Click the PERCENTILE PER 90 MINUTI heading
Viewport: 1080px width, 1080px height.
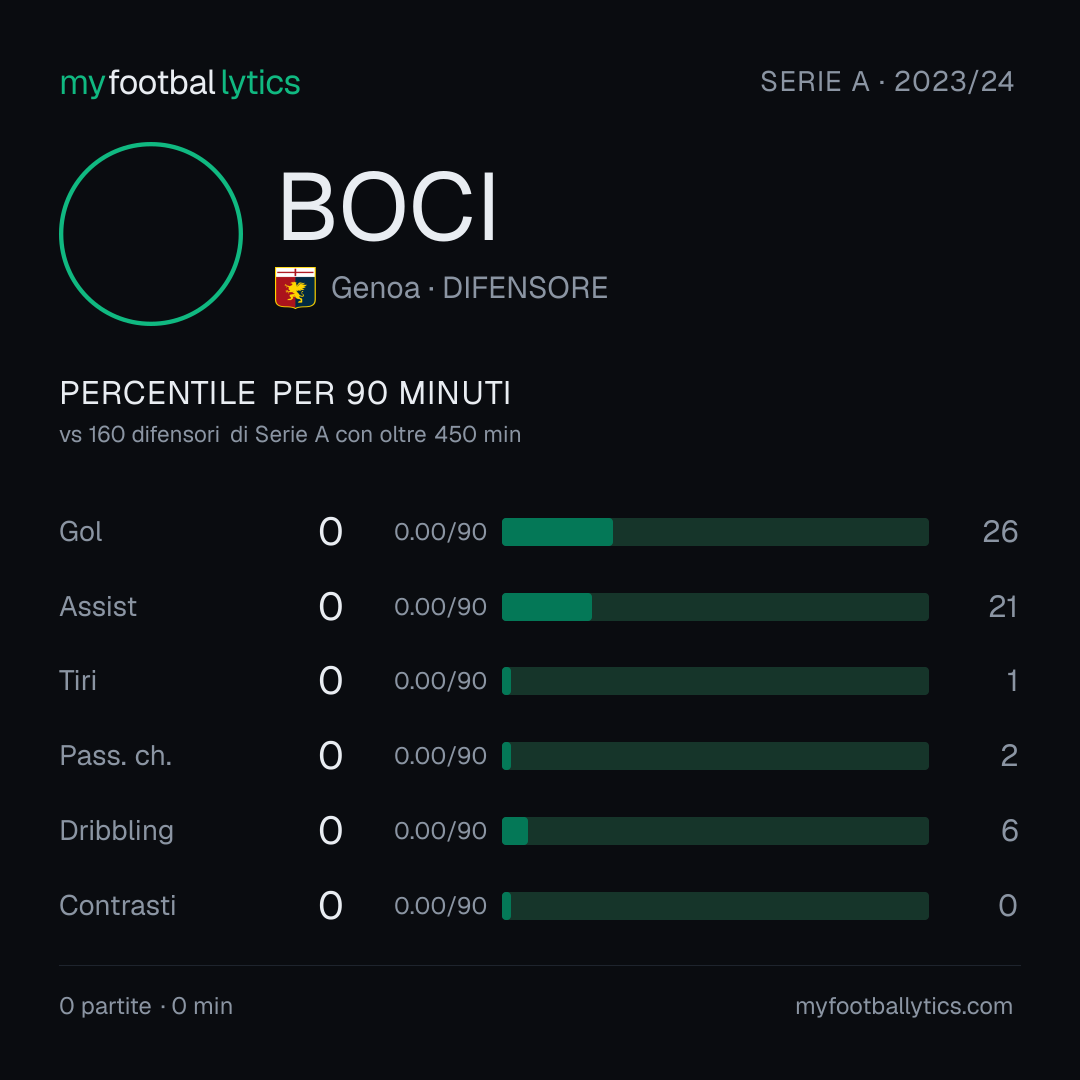pyautogui.click(x=285, y=393)
